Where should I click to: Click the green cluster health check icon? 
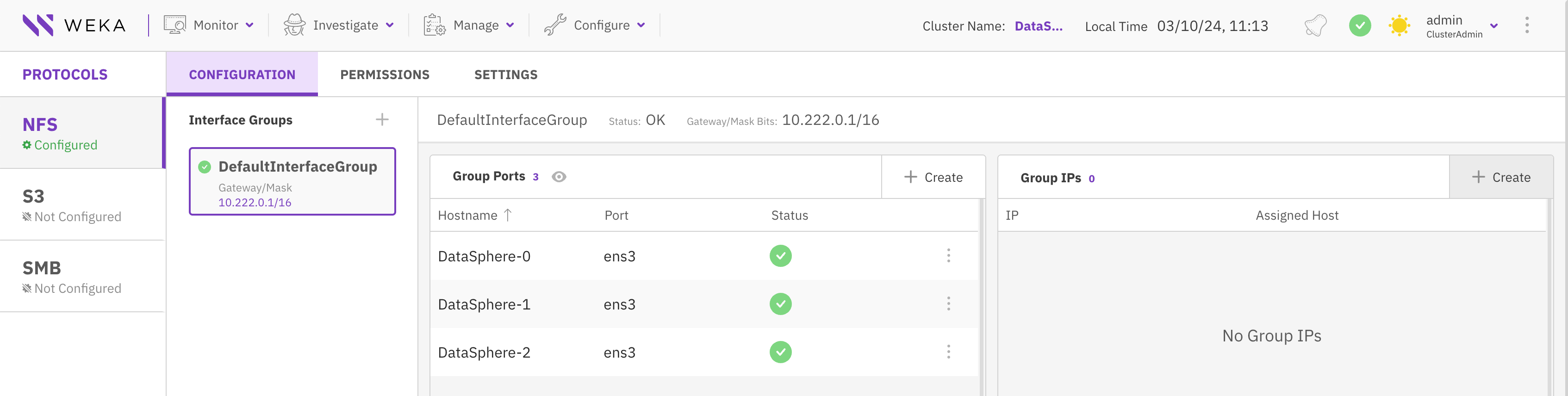click(1360, 25)
